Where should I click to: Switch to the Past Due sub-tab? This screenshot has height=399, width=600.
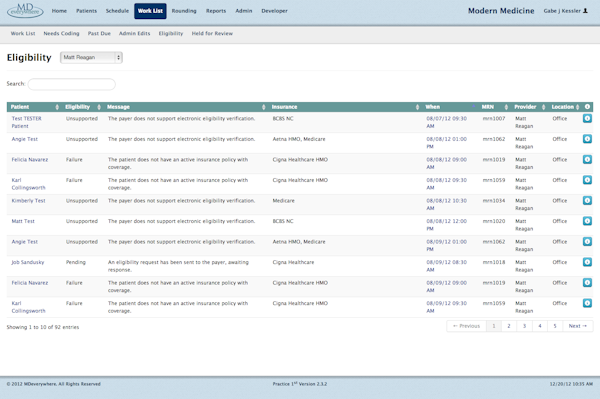coord(99,33)
